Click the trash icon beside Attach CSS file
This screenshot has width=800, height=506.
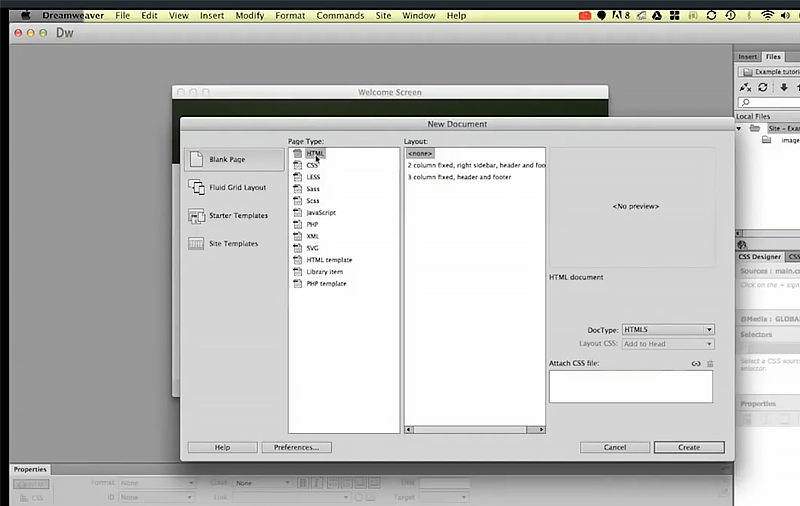tap(710, 364)
